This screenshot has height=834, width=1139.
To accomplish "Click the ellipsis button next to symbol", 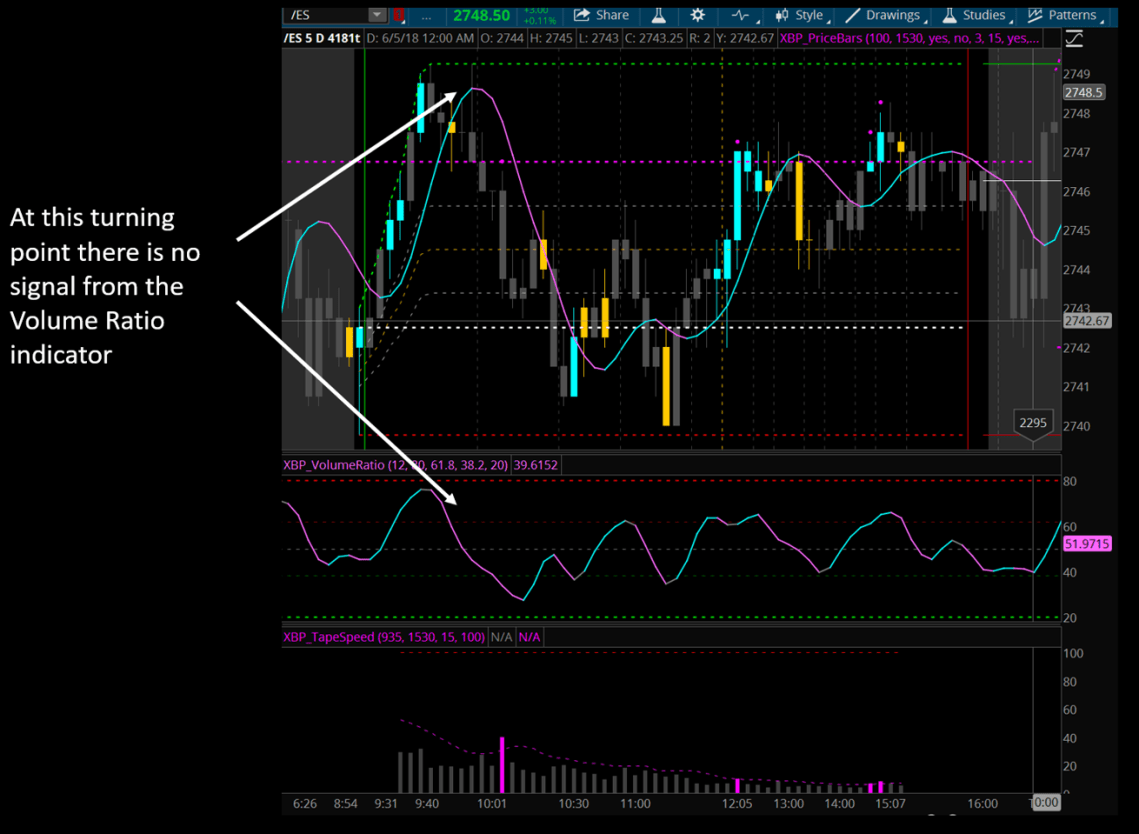I will pos(426,15).
